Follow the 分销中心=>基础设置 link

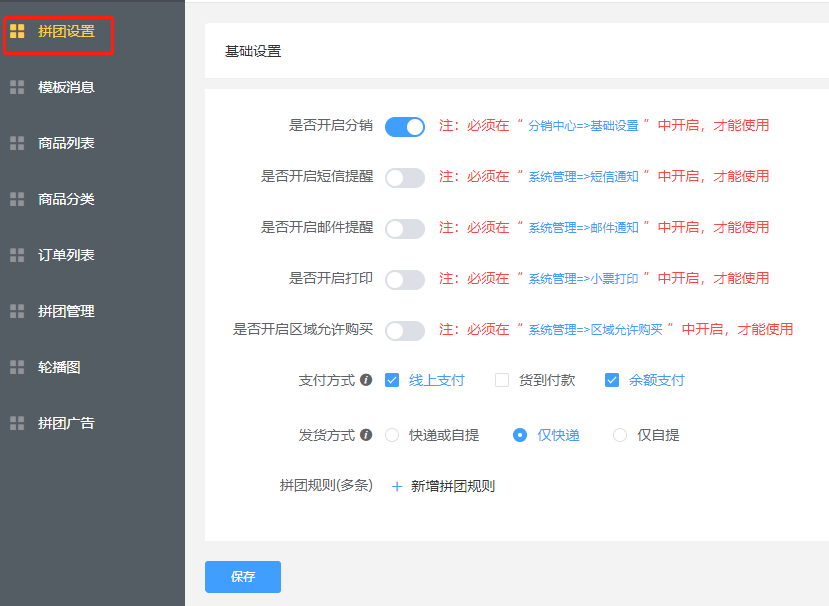[582, 126]
